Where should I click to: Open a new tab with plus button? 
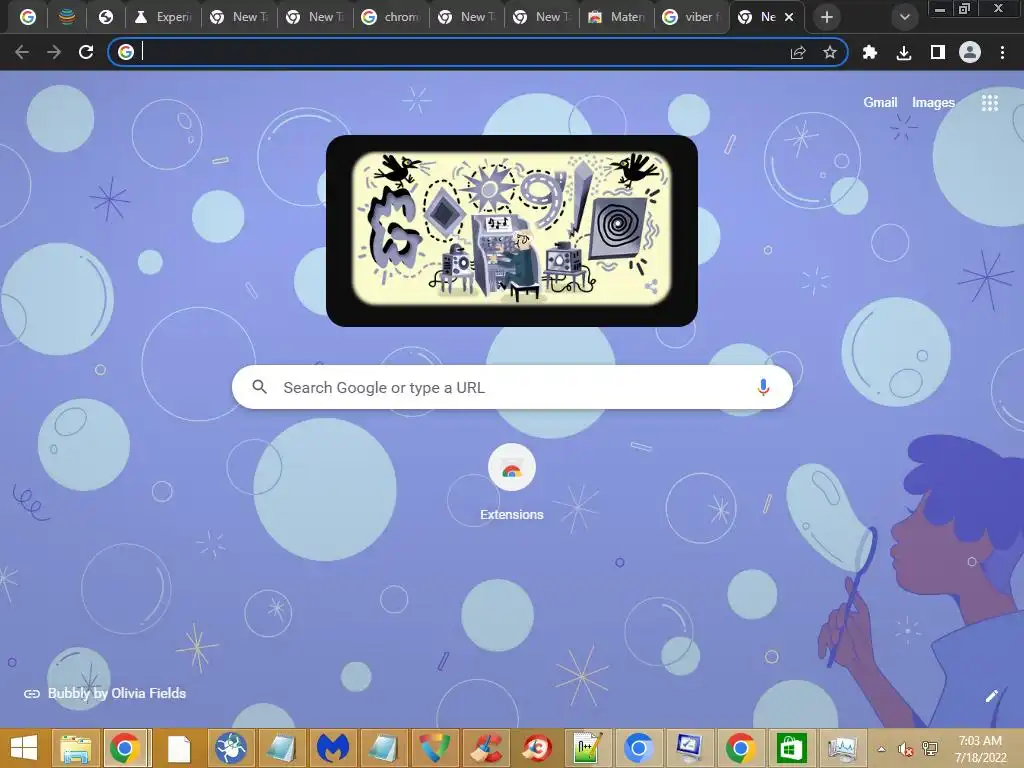827,17
